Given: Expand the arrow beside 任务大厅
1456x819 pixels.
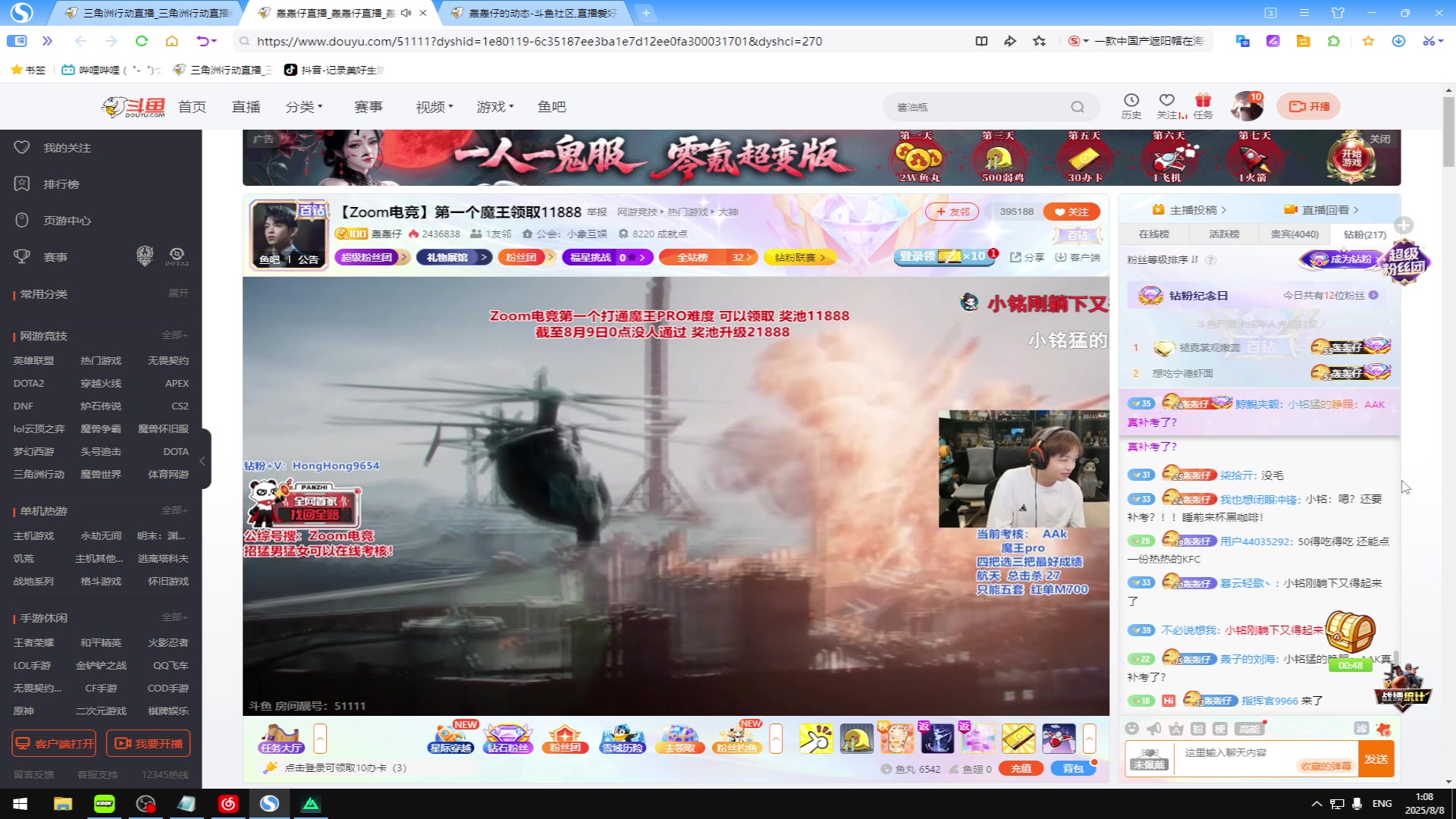Looking at the screenshot, I should [320, 738].
